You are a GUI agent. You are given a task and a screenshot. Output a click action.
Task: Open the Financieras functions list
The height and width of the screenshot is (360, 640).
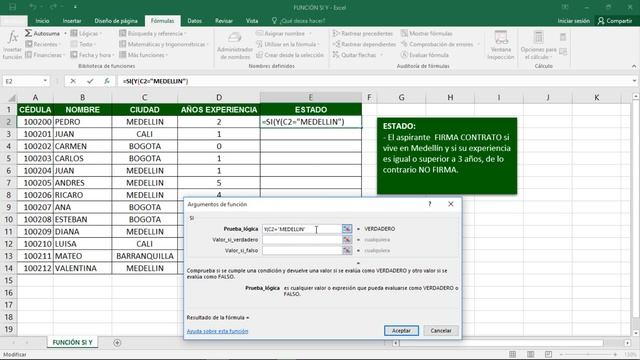(45, 55)
